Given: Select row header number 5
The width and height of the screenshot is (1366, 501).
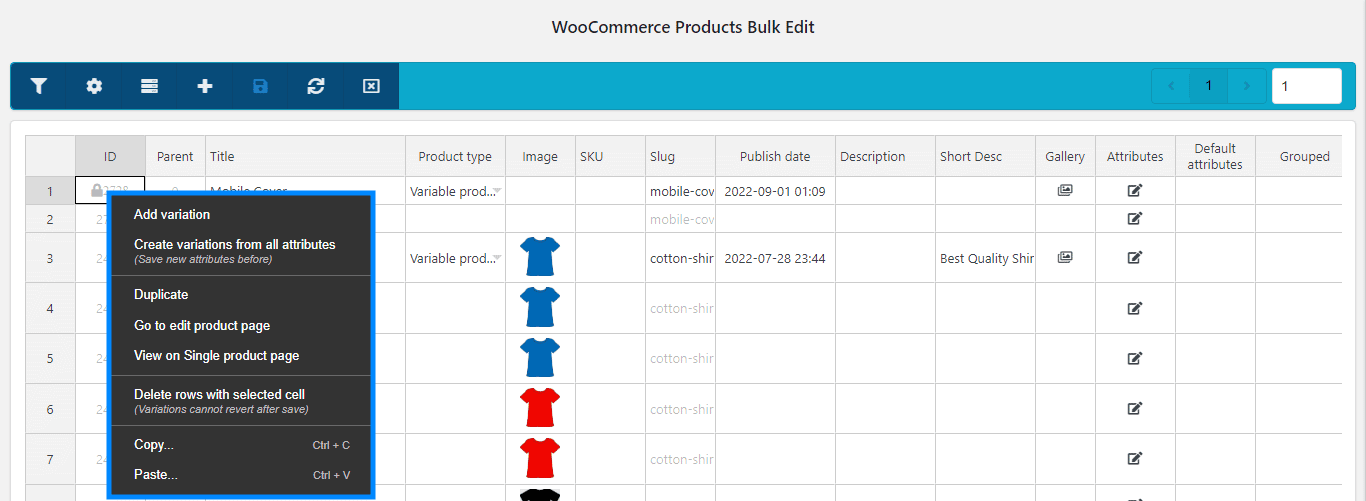Looking at the screenshot, I should tap(50, 358).
